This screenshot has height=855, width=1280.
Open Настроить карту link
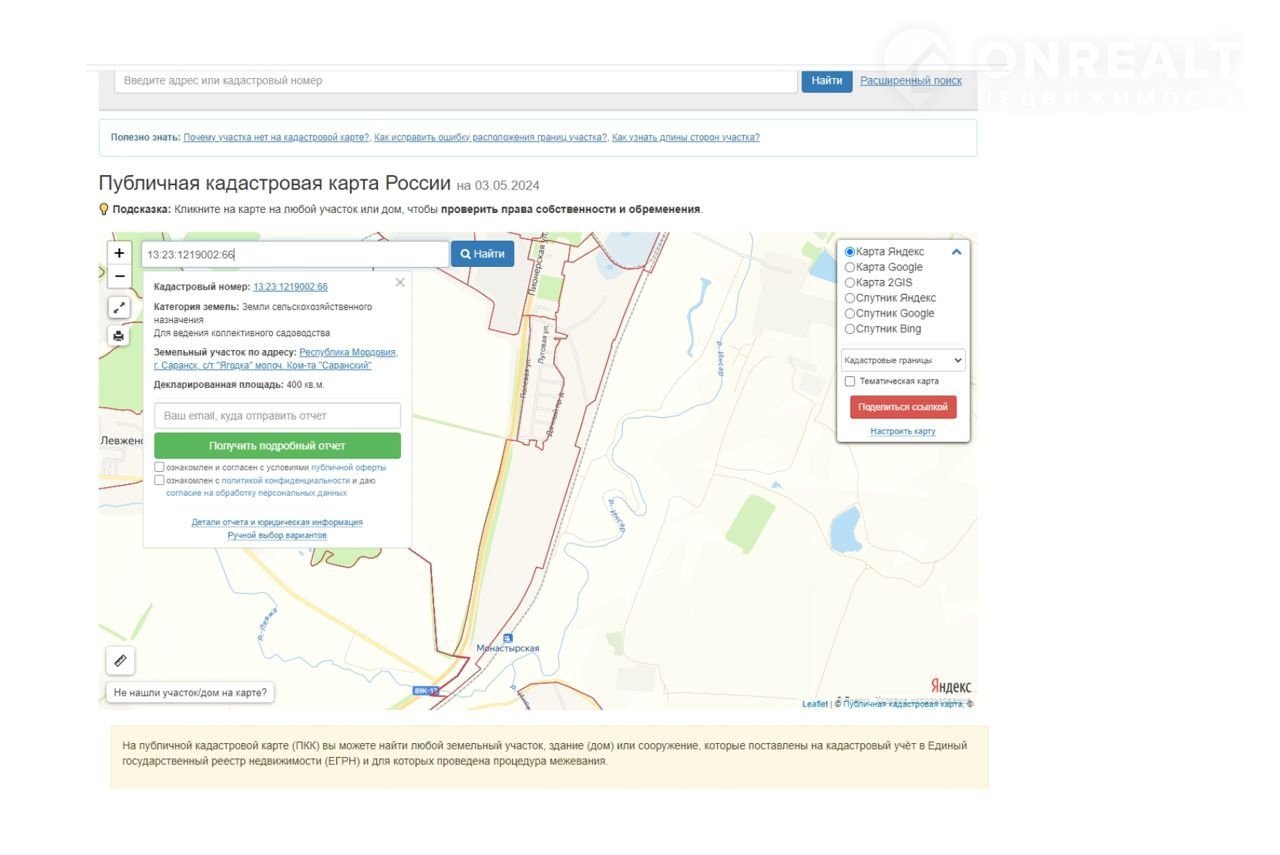[902, 431]
